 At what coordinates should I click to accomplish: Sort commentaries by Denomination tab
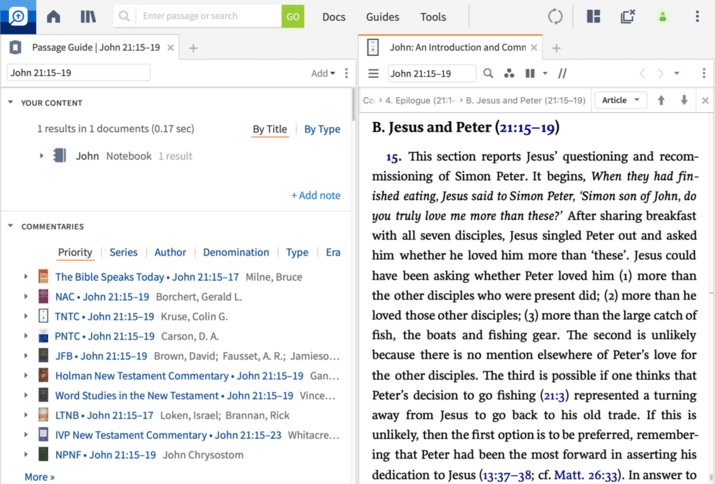236,252
